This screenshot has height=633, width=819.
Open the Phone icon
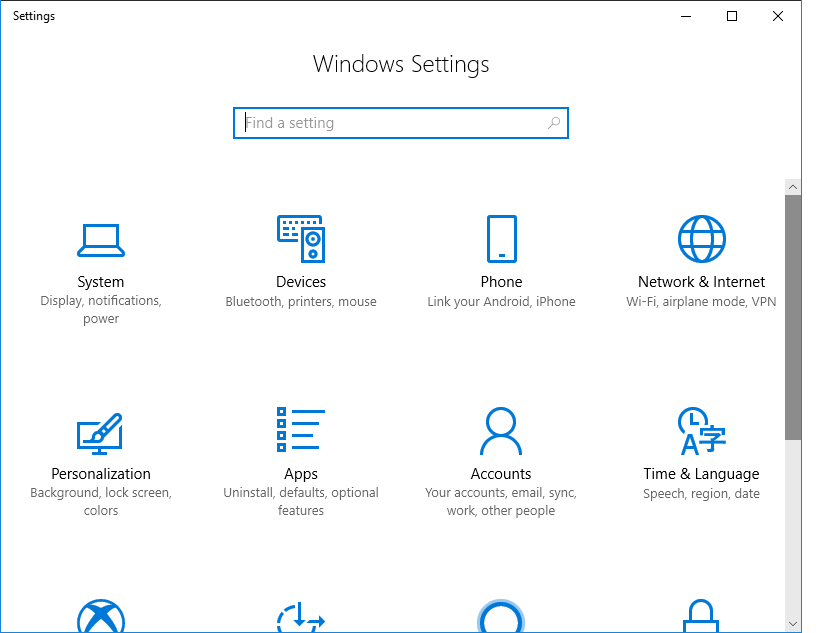[501, 239]
